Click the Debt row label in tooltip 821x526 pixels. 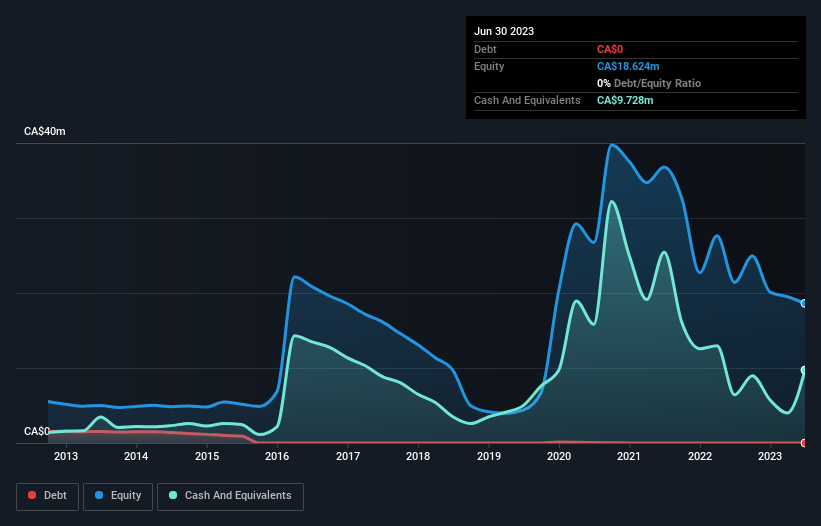coord(485,49)
